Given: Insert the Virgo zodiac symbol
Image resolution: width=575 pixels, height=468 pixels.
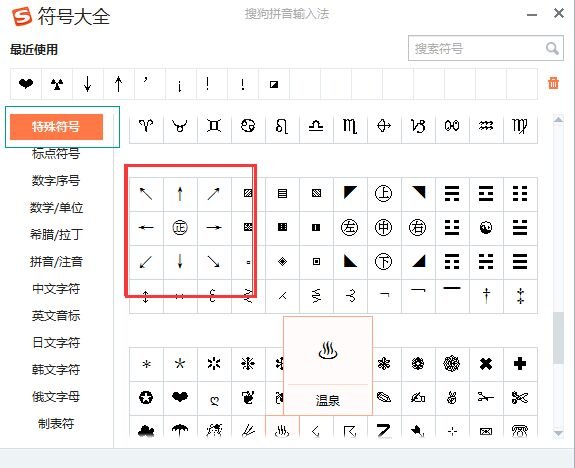Looking at the screenshot, I should pyautogui.click(x=520, y=126).
